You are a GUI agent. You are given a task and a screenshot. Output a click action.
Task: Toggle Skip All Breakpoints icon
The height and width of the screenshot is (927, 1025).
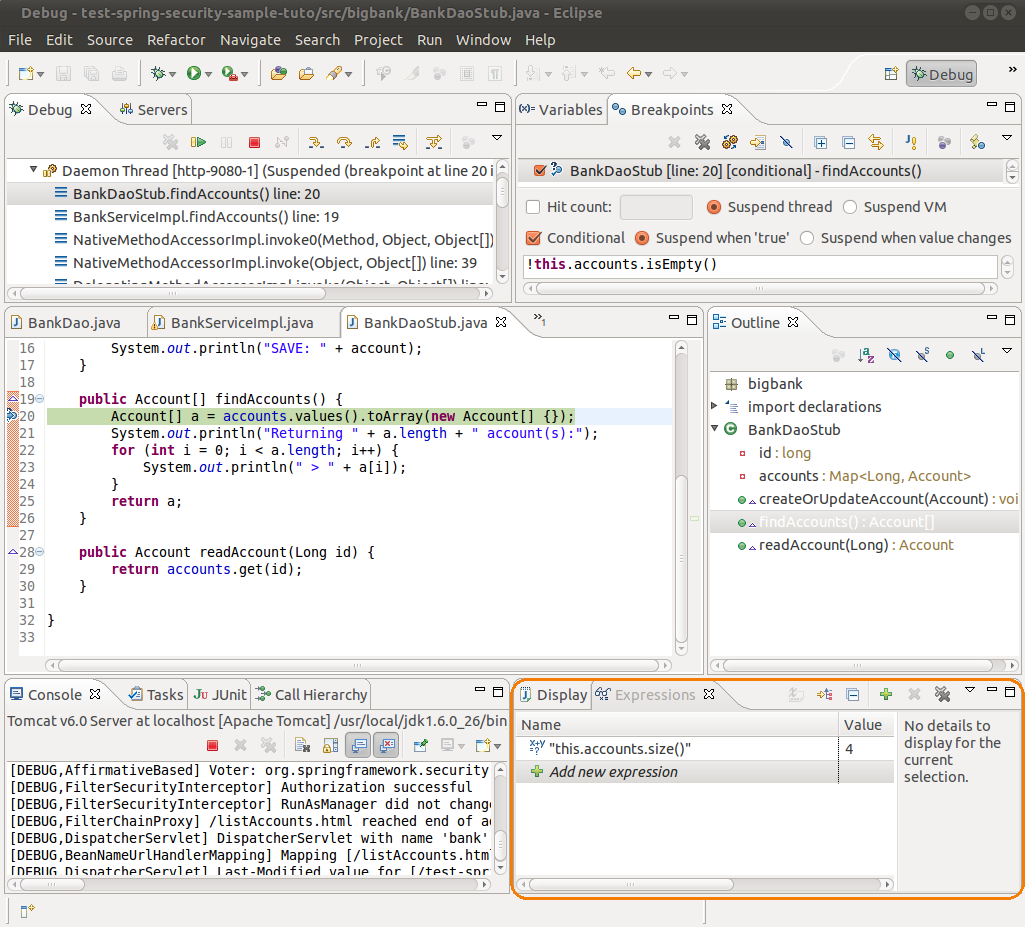[x=786, y=143]
